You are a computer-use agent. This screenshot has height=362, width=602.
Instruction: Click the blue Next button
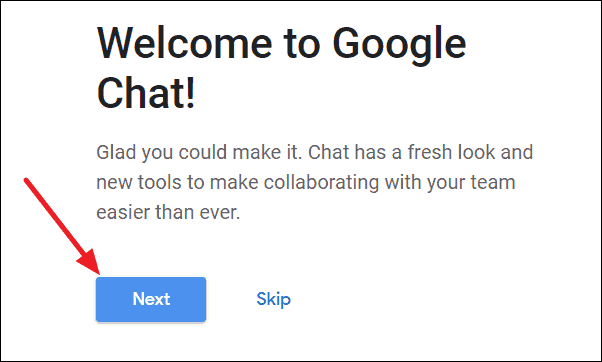151,299
